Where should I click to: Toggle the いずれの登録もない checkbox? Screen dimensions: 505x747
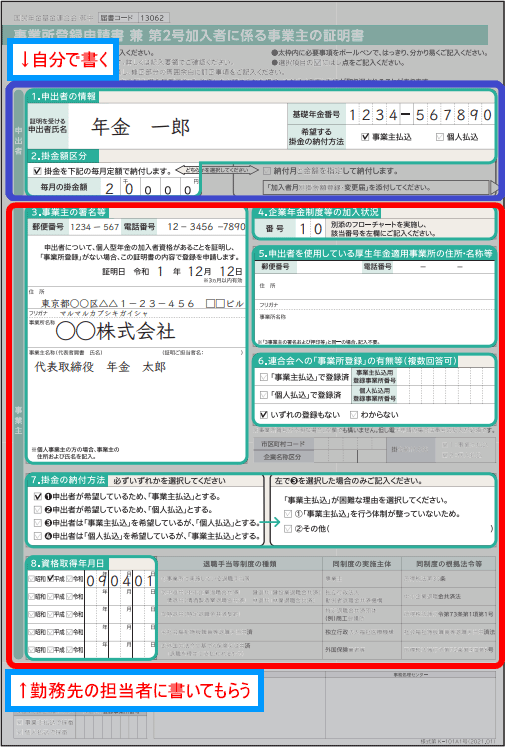pos(264,415)
